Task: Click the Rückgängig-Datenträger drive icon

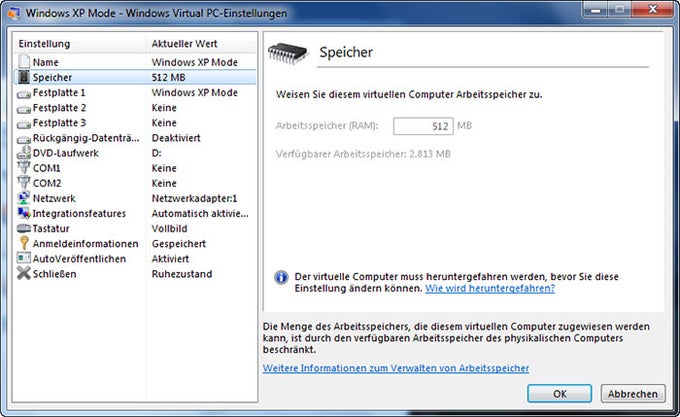Action: [24, 139]
